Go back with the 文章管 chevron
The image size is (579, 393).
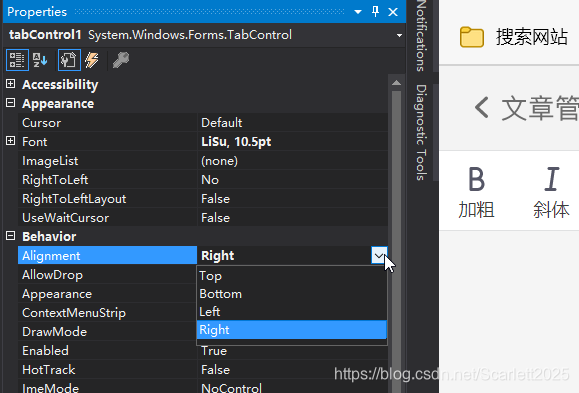coord(482,107)
